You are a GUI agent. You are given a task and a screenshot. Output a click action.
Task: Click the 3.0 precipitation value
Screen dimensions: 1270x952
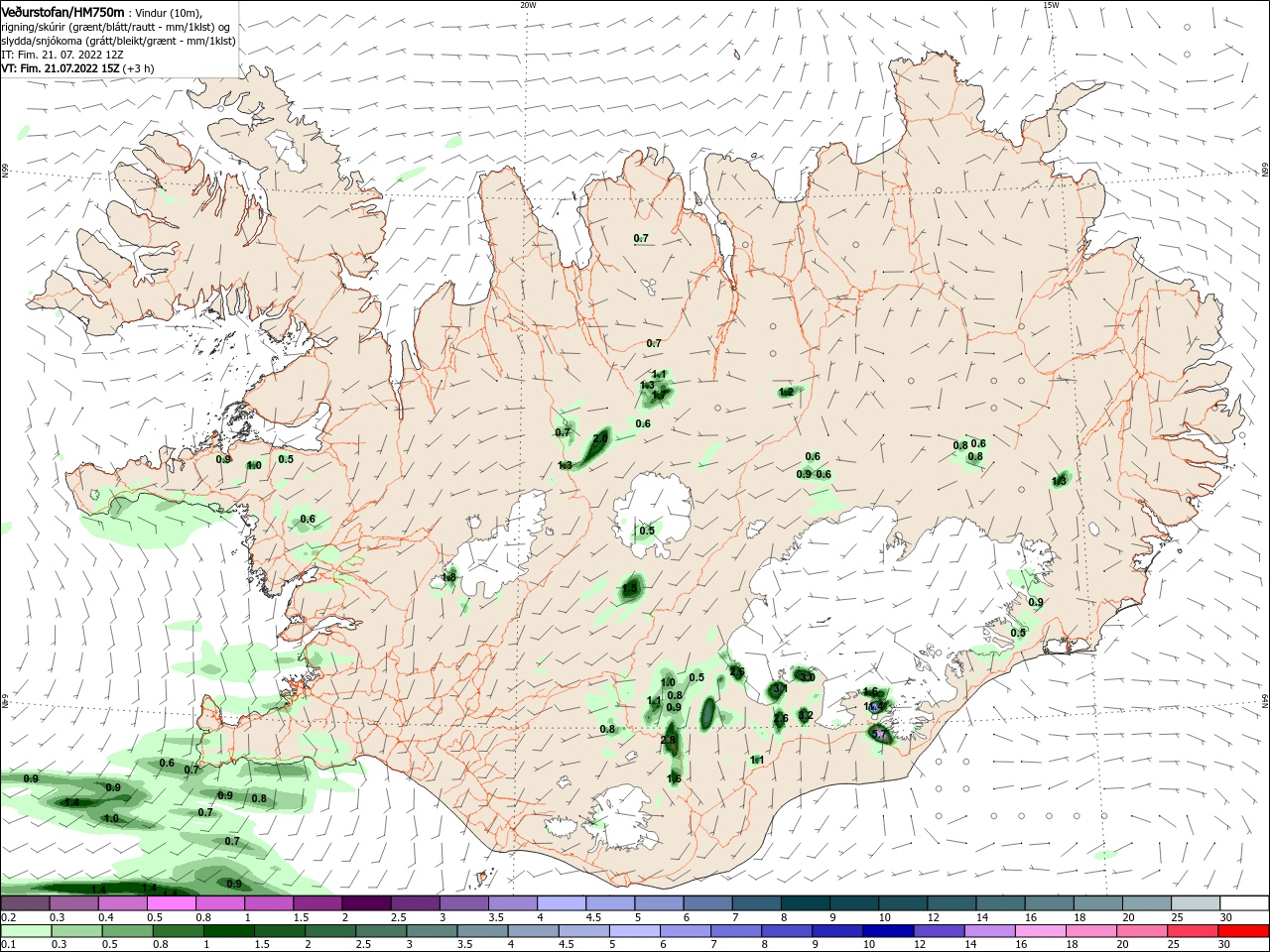tap(808, 677)
